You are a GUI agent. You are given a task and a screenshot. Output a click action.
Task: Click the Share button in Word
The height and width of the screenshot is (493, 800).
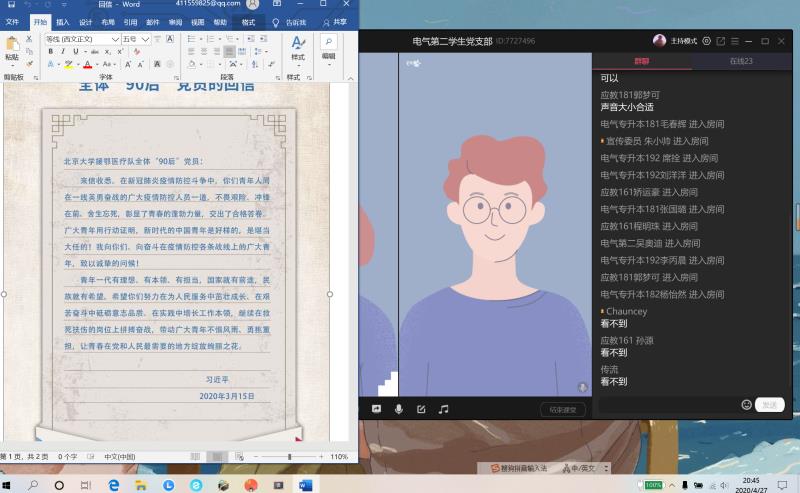pyautogui.click(x=335, y=21)
